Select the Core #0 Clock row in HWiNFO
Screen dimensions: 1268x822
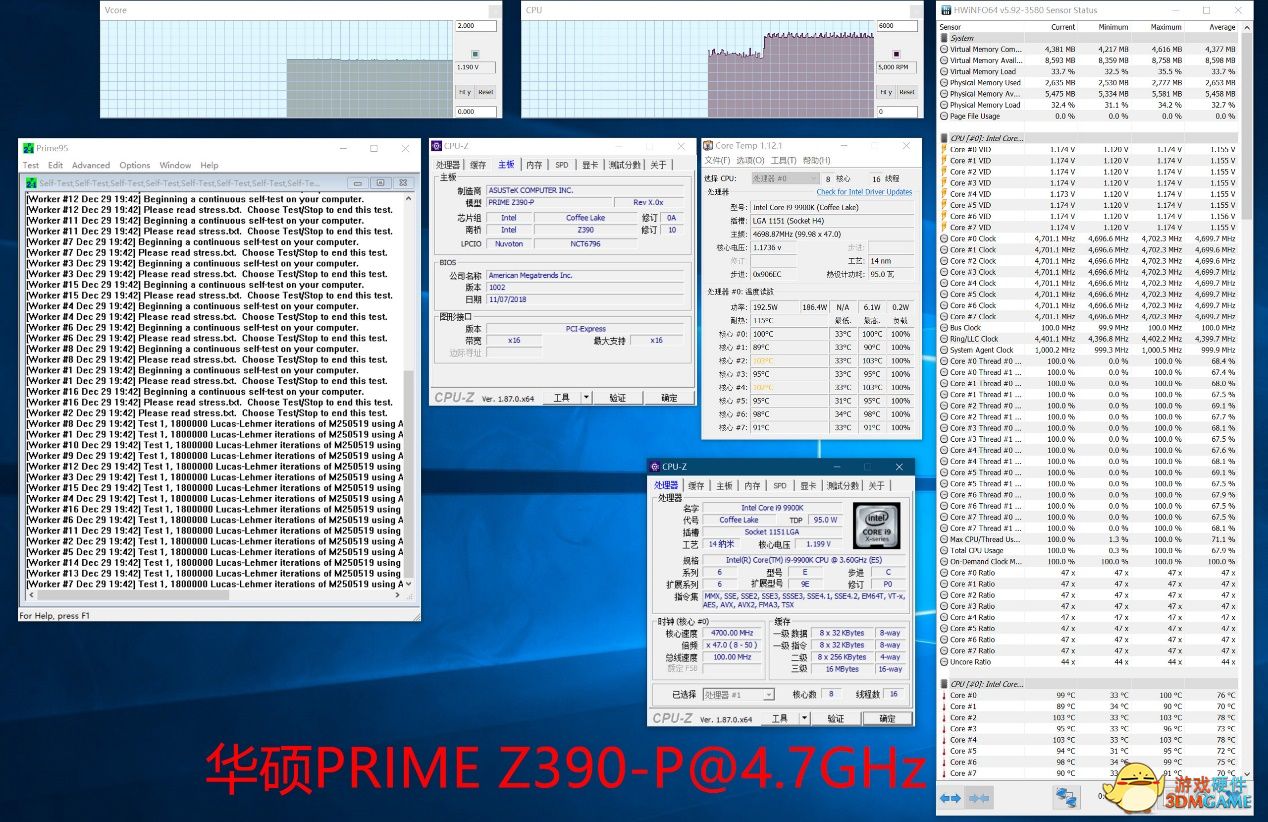pos(1088,239)
